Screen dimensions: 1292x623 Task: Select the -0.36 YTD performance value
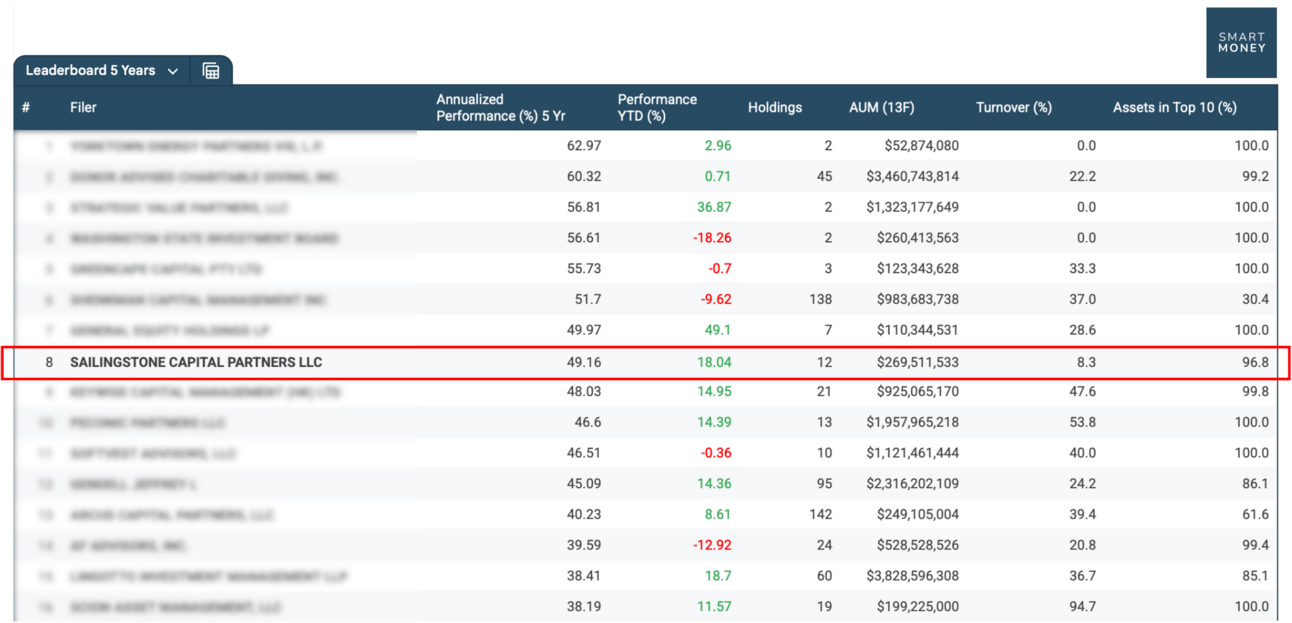click(x=714, y=454)
